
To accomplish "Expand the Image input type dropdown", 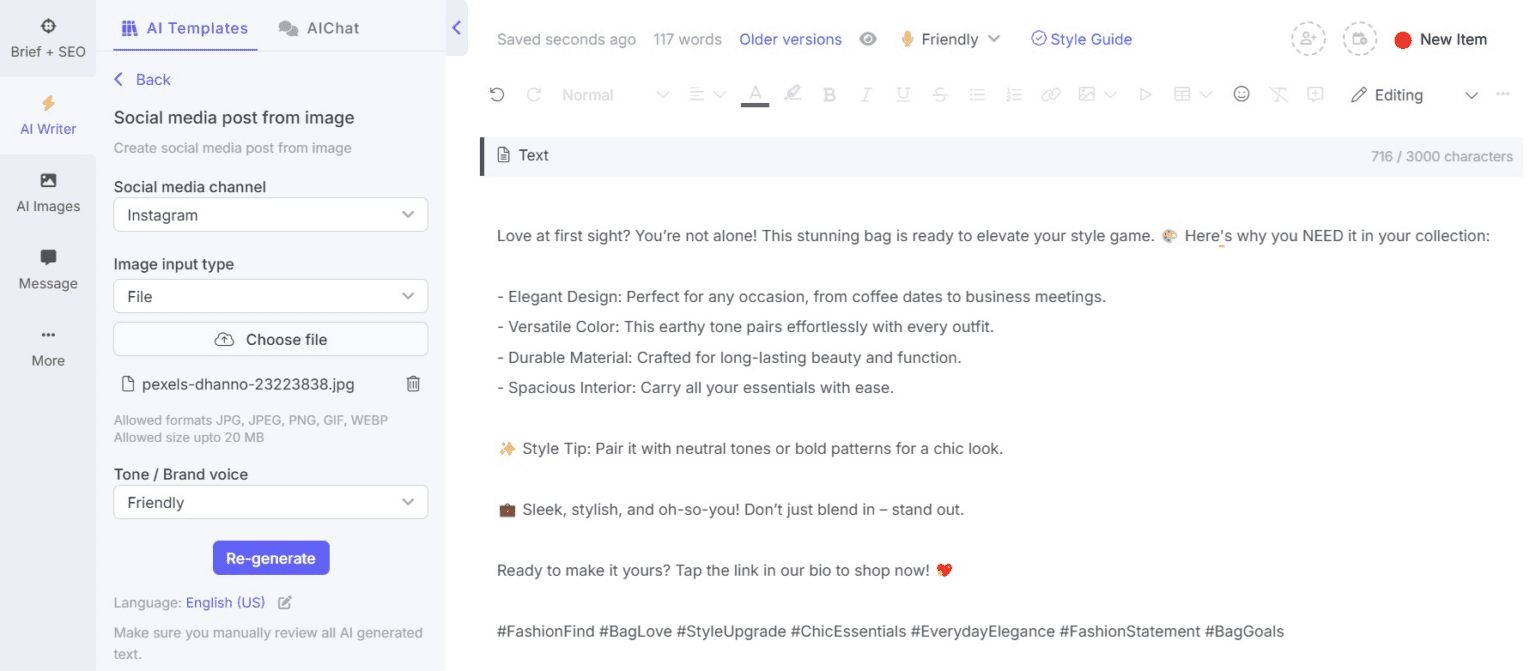I will tap(270, 296).
